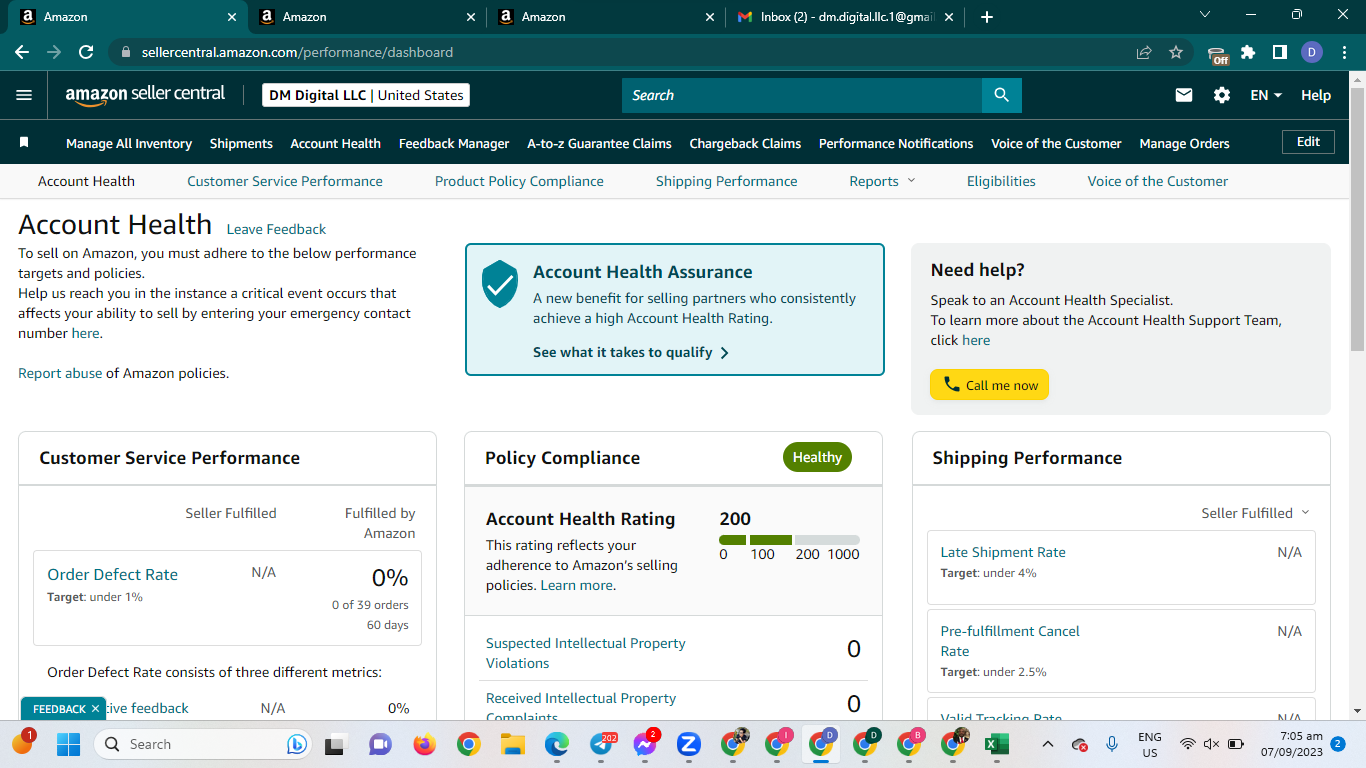Screen dimensions: 1366x768
Task: Switch to the Eligibilities tab
Action: click(1001, 181)
